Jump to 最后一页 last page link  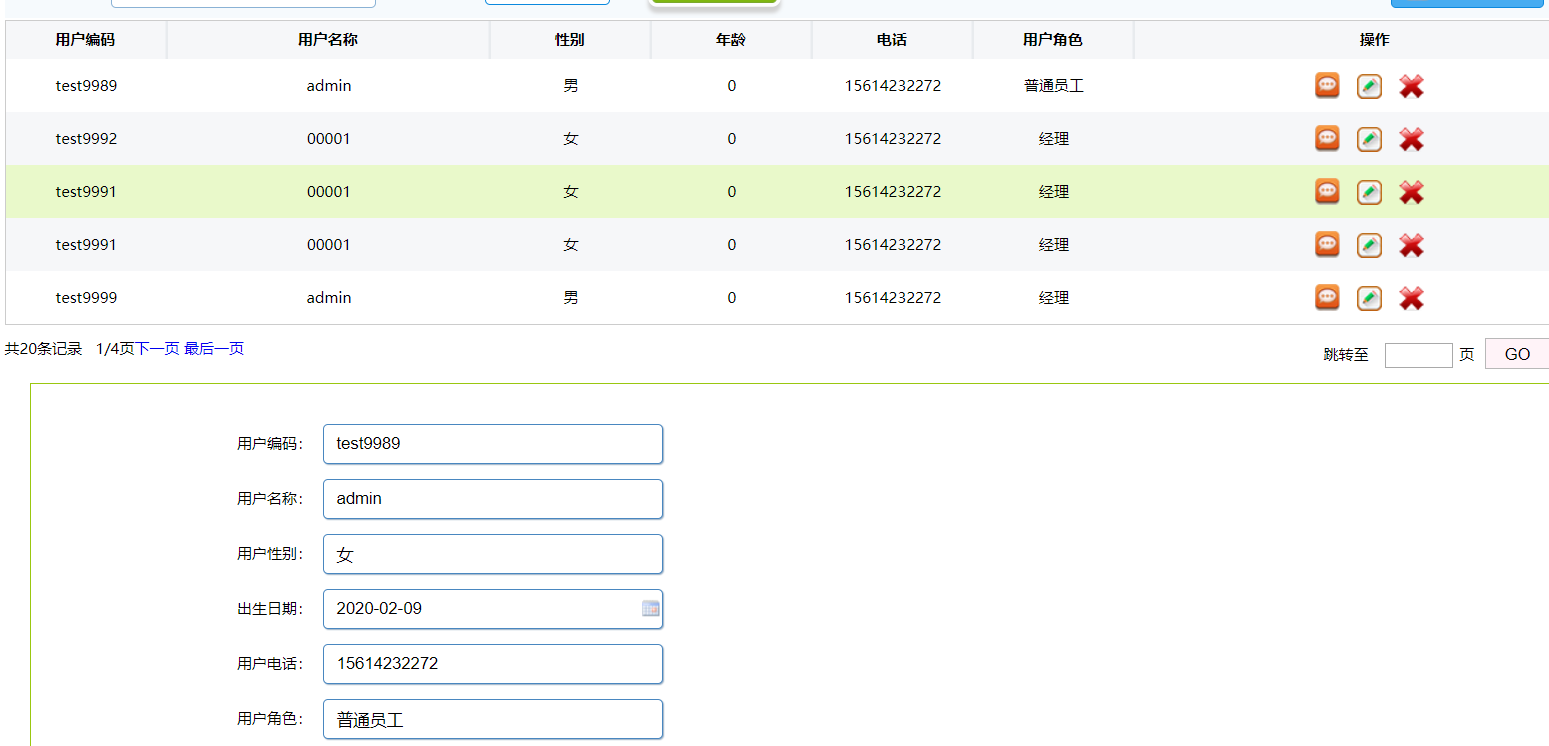point(214,349)
